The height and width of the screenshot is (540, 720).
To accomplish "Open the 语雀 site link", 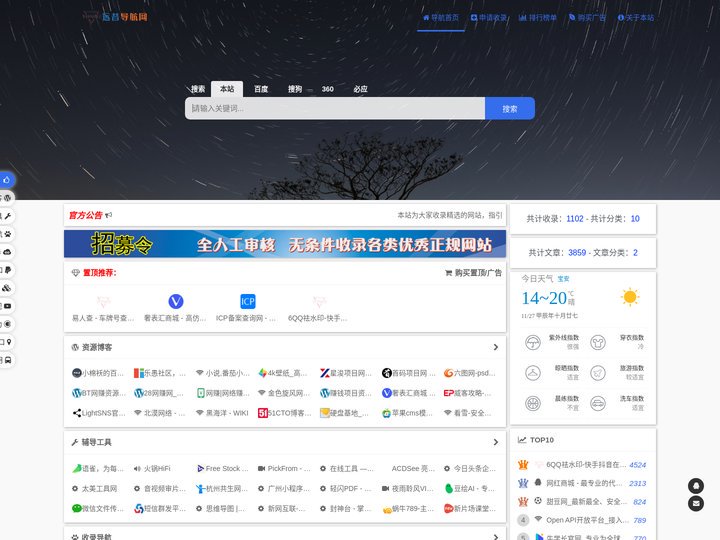I will tap(98, 468).
